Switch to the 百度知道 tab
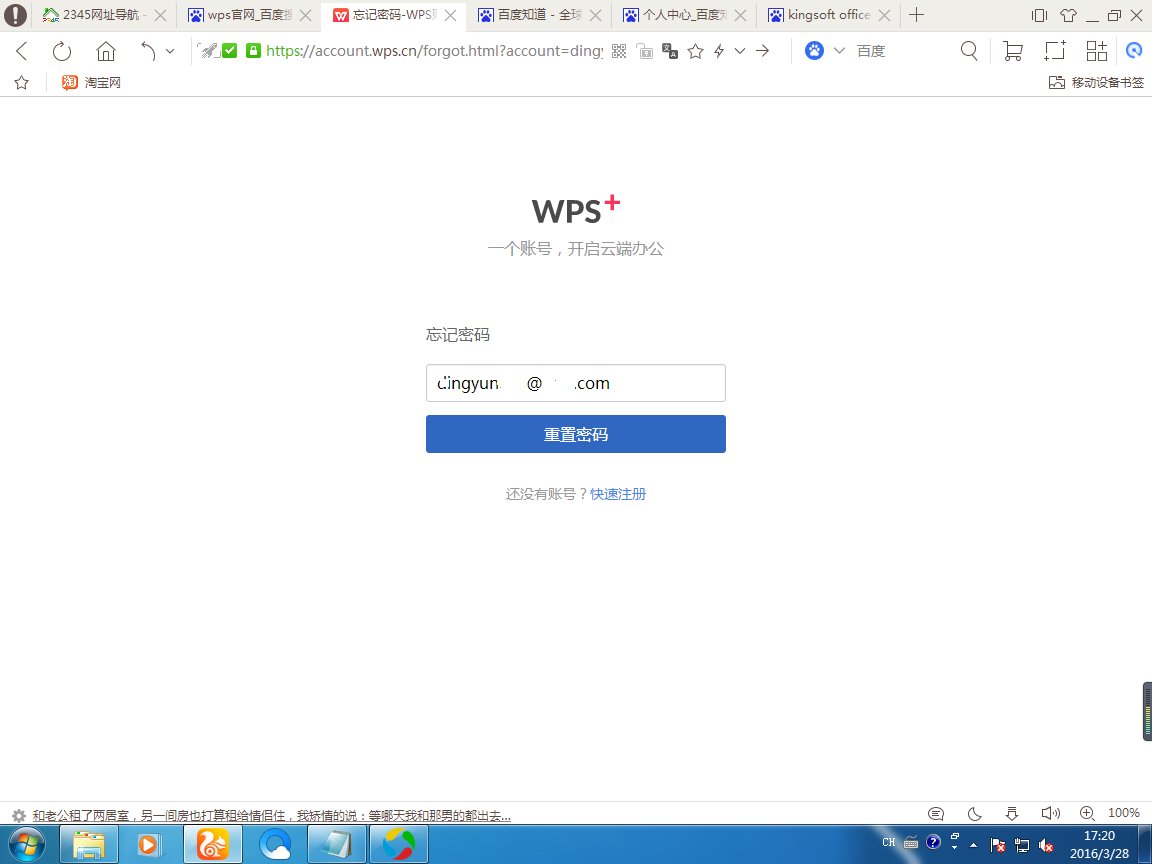The height and width of the screenshot is (864, 1152). point(533,15)
